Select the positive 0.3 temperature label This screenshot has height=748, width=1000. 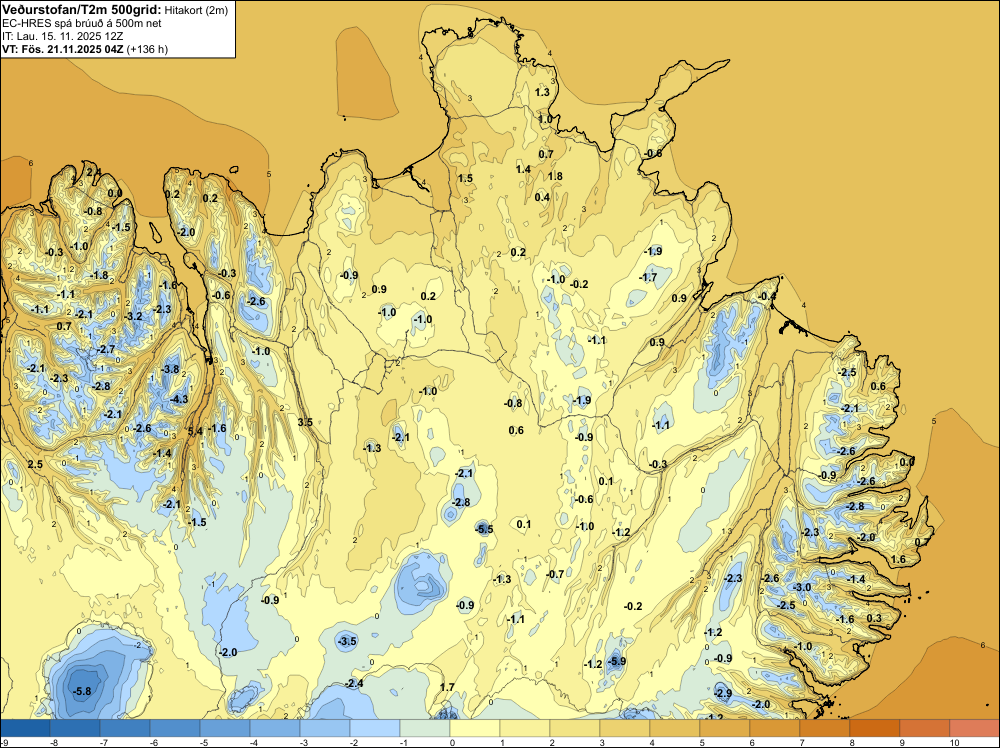tap(874, 619)
